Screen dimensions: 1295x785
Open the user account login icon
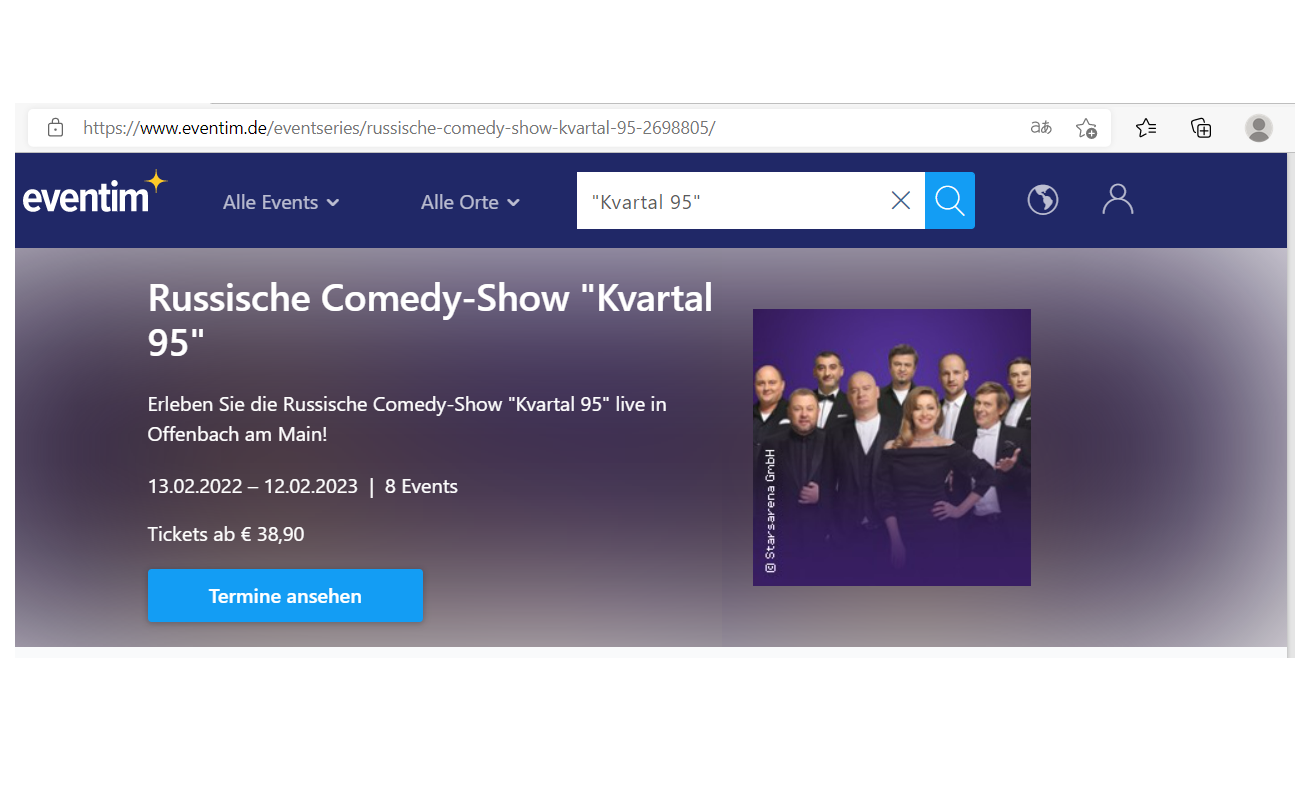point(1117,200)
